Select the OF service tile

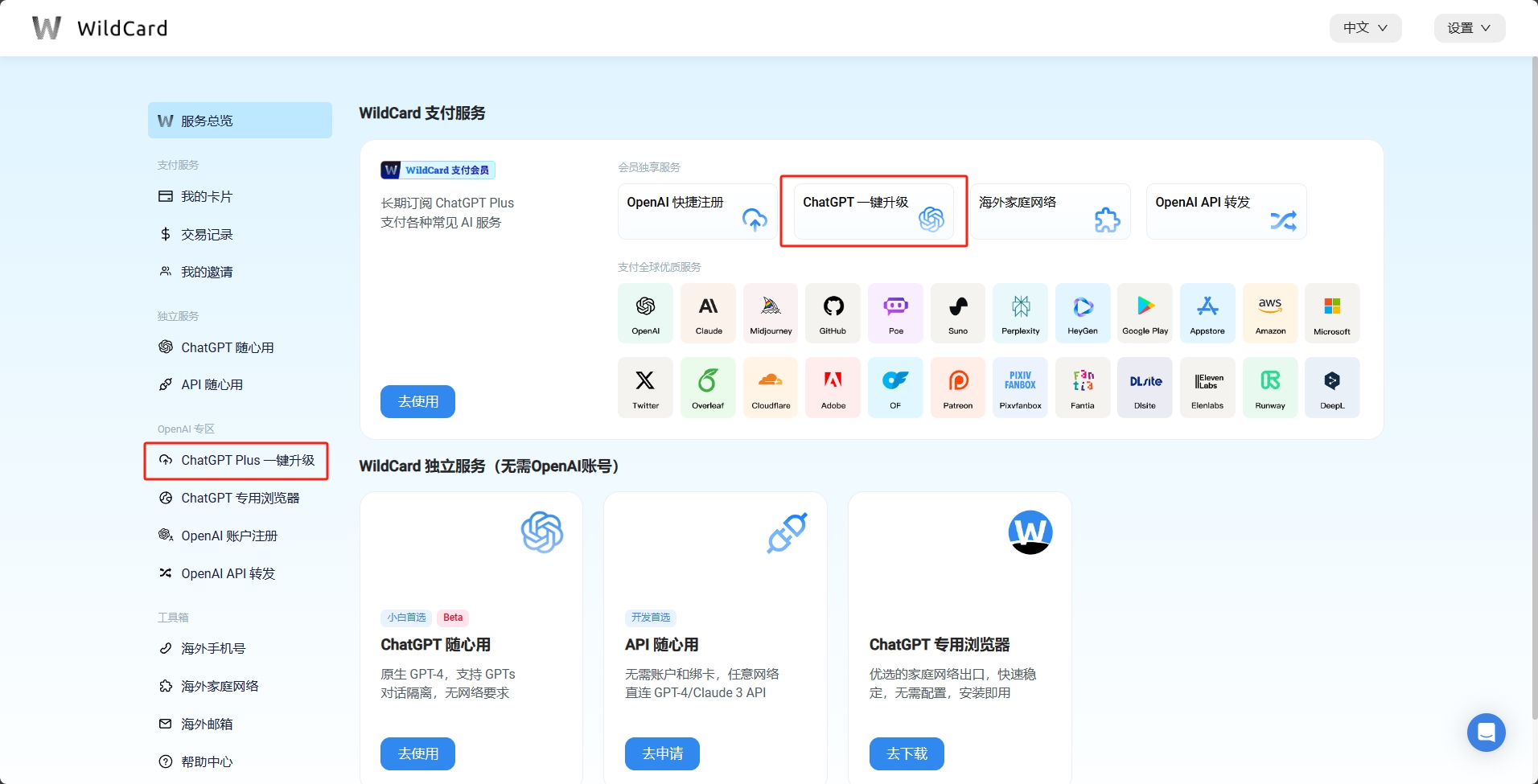(895, 388)
